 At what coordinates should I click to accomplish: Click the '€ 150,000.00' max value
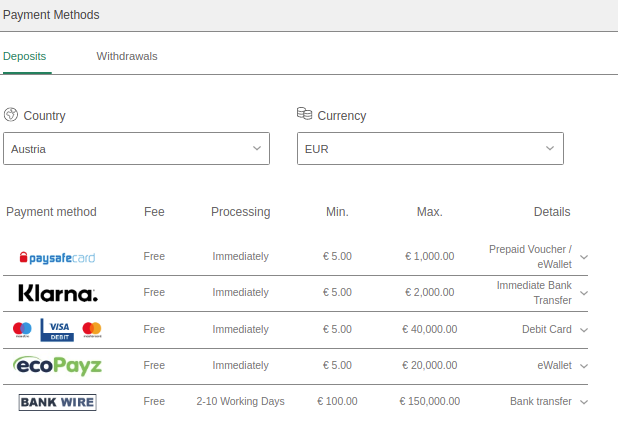tap(430, 401)
